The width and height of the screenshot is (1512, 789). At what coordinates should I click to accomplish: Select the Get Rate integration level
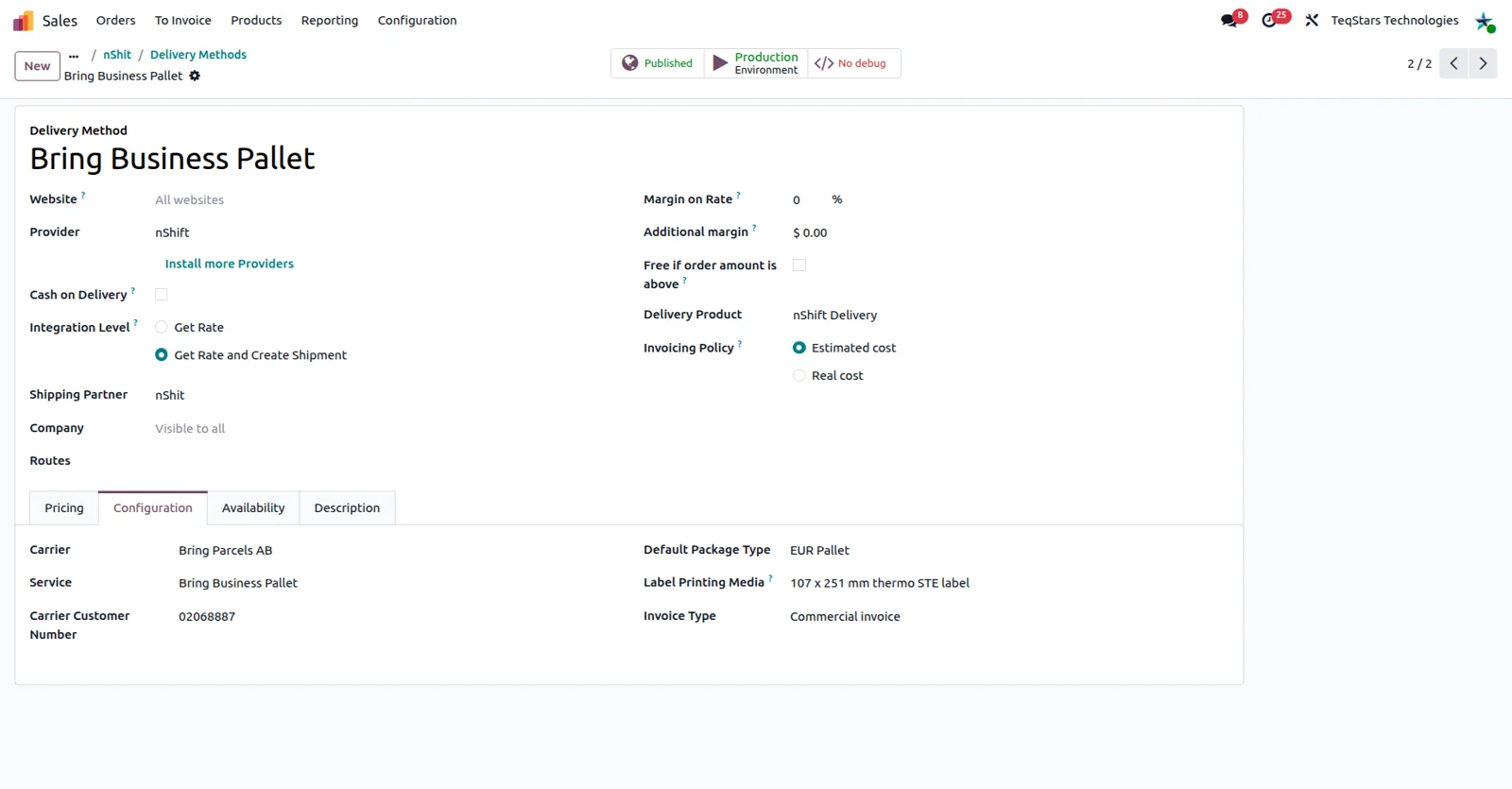(x=162, y=327)
